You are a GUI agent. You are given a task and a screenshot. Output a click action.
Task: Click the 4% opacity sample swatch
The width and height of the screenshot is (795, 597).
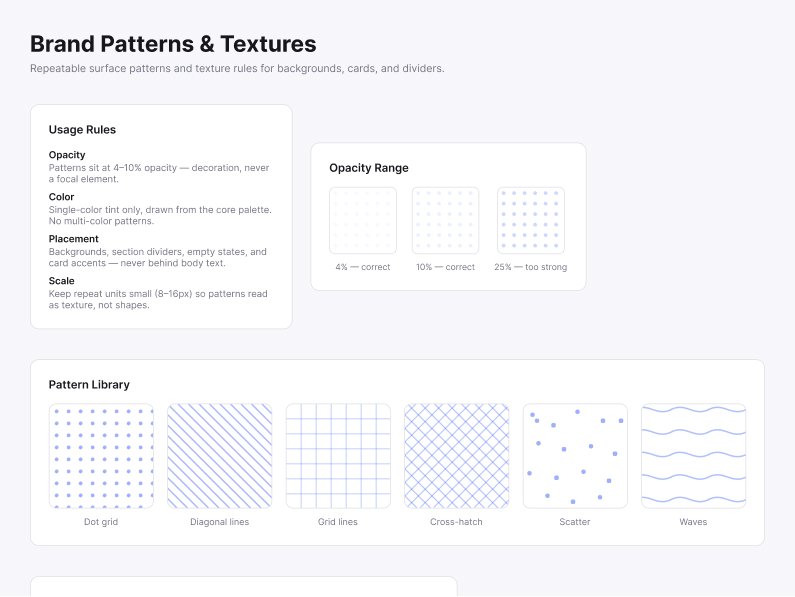(363, 221)
